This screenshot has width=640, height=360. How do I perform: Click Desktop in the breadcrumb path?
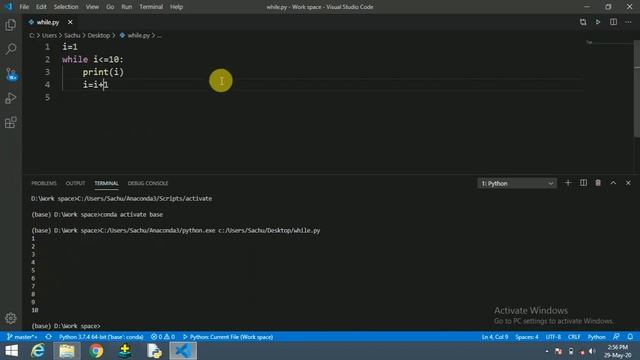click(99, 36)
